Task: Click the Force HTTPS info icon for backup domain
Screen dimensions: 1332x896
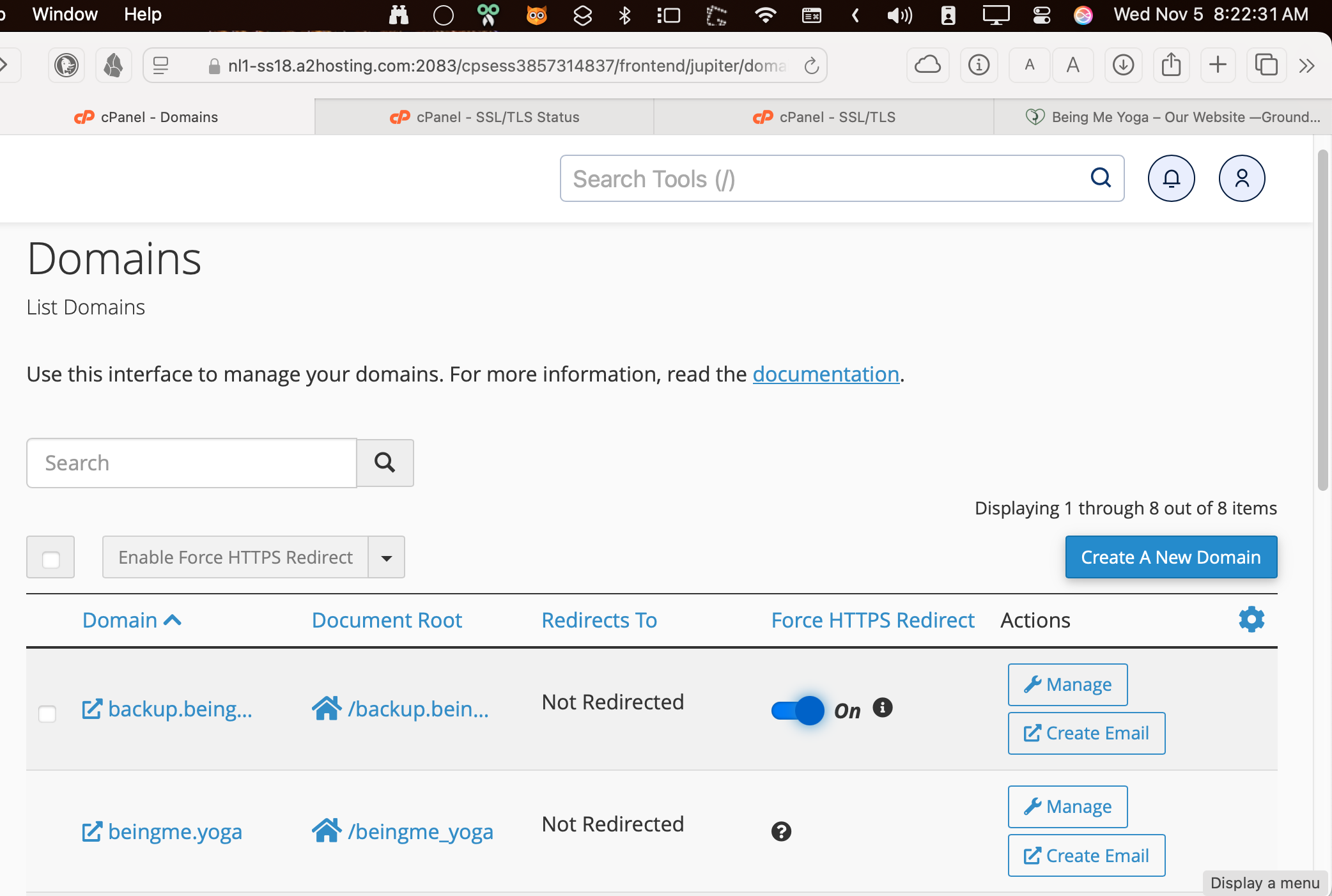Action: 882,707
